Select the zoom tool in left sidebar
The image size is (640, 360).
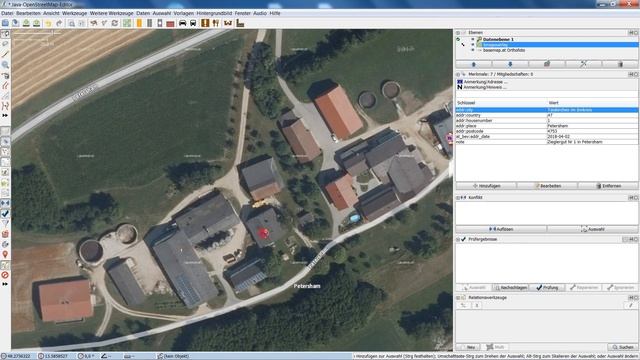[x=5, y=64]
